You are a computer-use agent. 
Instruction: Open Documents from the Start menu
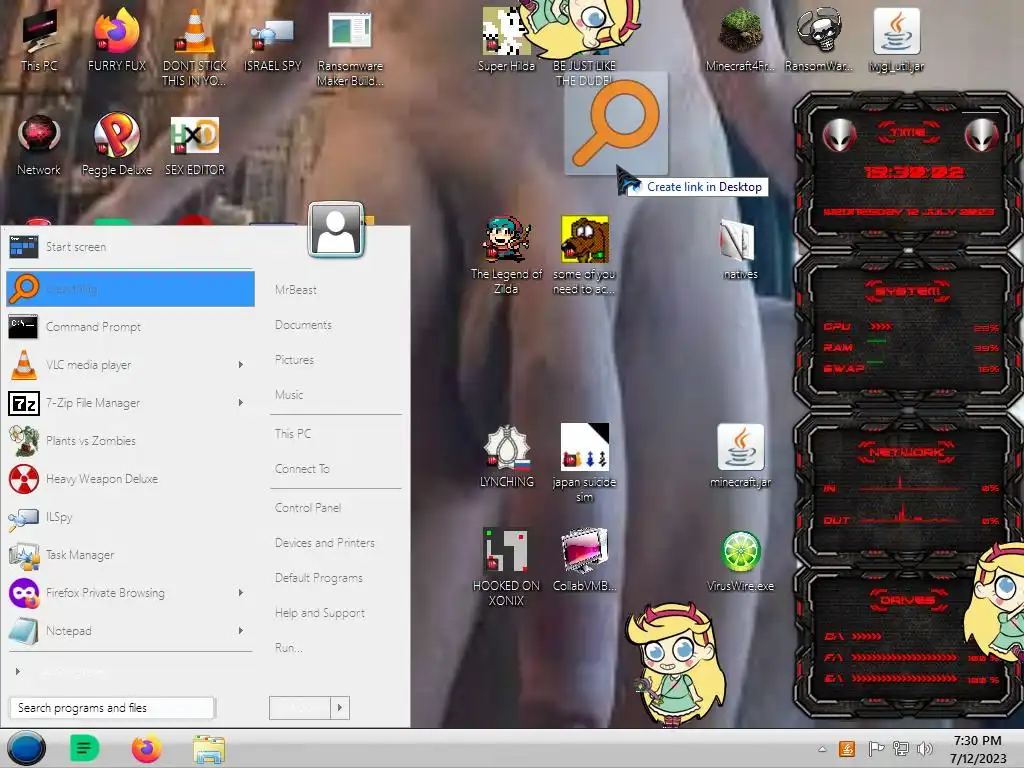tap(303, 325)
